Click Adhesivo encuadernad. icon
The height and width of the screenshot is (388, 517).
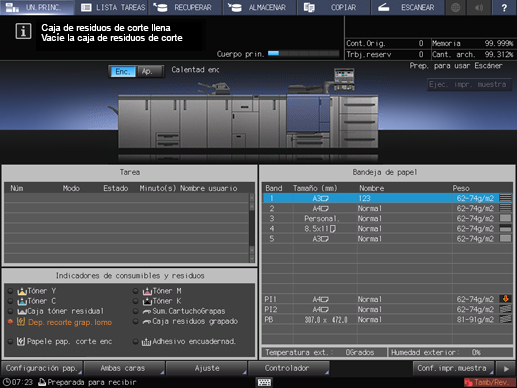pyautogui.click(x=147, y=341)
